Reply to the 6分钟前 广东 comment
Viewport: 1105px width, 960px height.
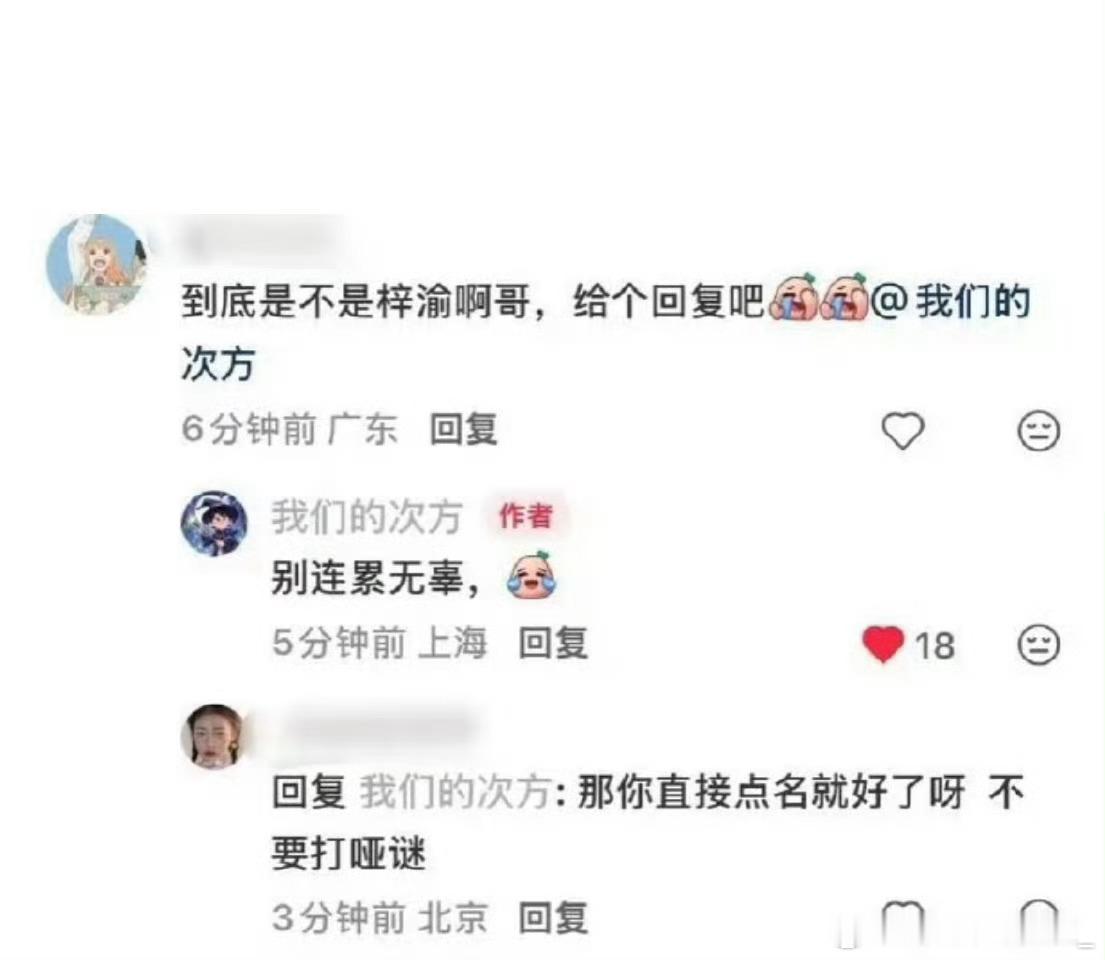[464, 429]
